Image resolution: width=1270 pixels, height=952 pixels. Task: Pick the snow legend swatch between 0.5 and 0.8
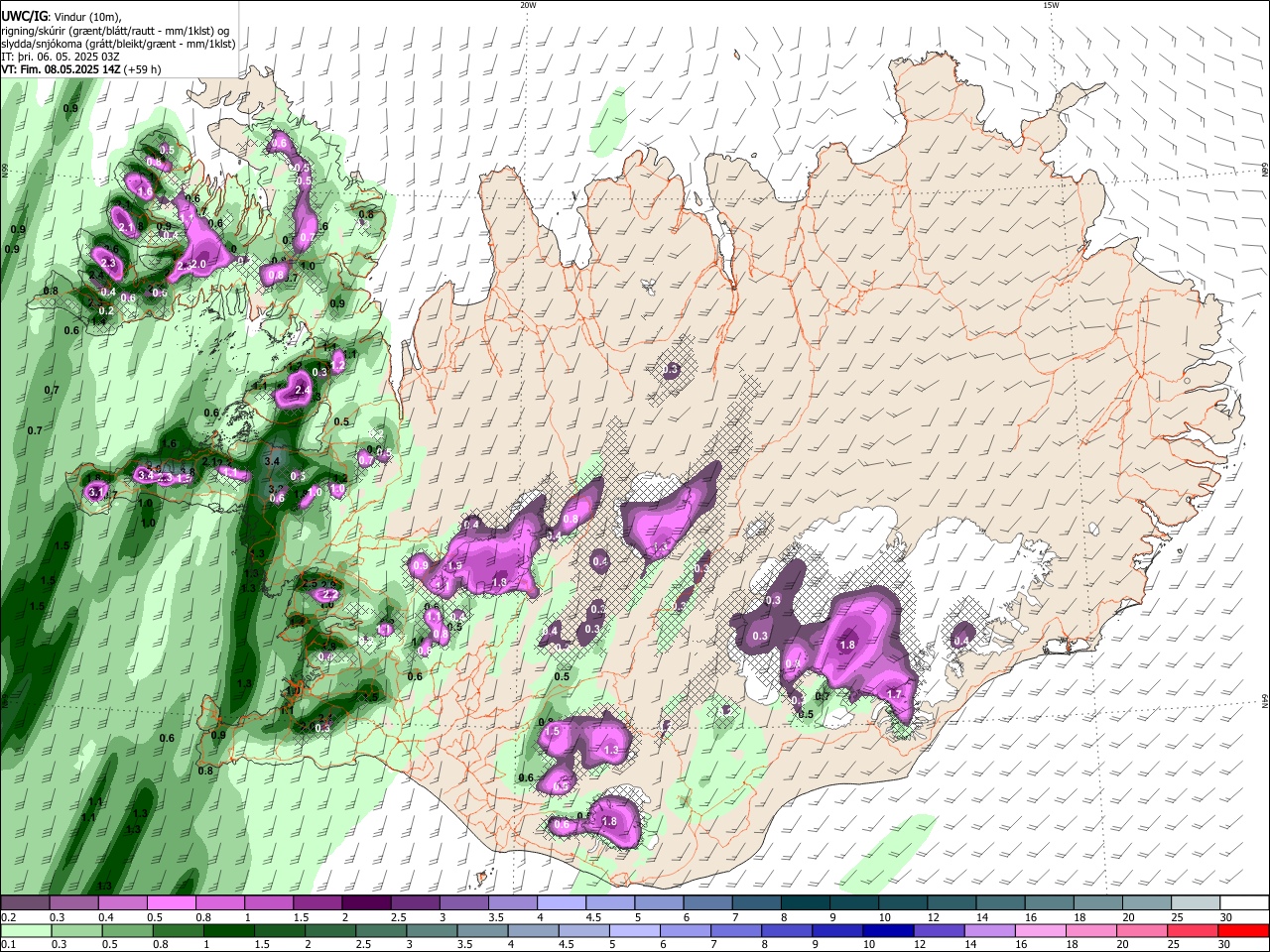tap(174, 903)
